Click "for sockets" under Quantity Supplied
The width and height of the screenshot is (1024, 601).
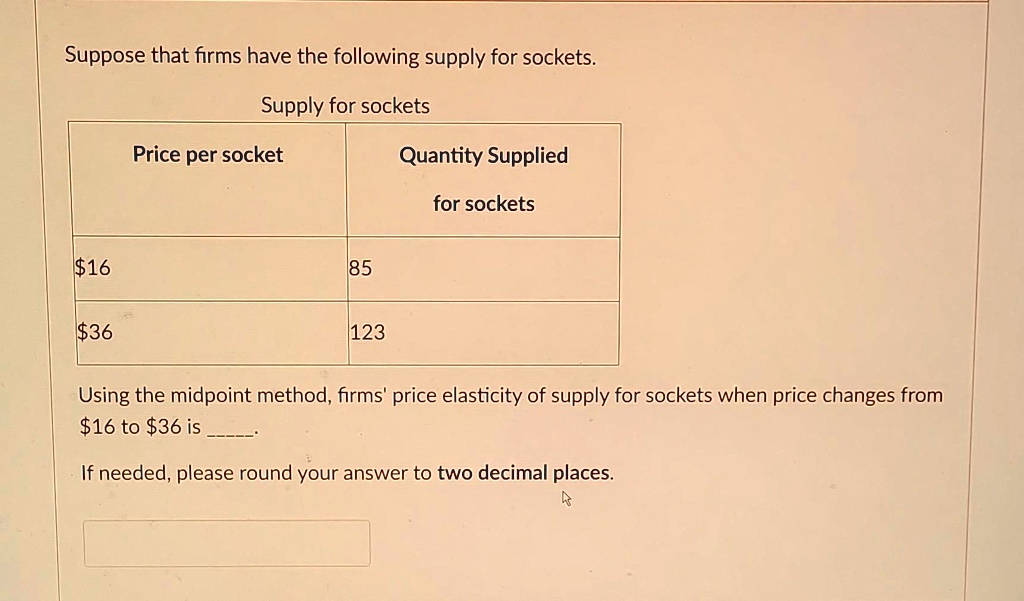[x=483, y=204]
